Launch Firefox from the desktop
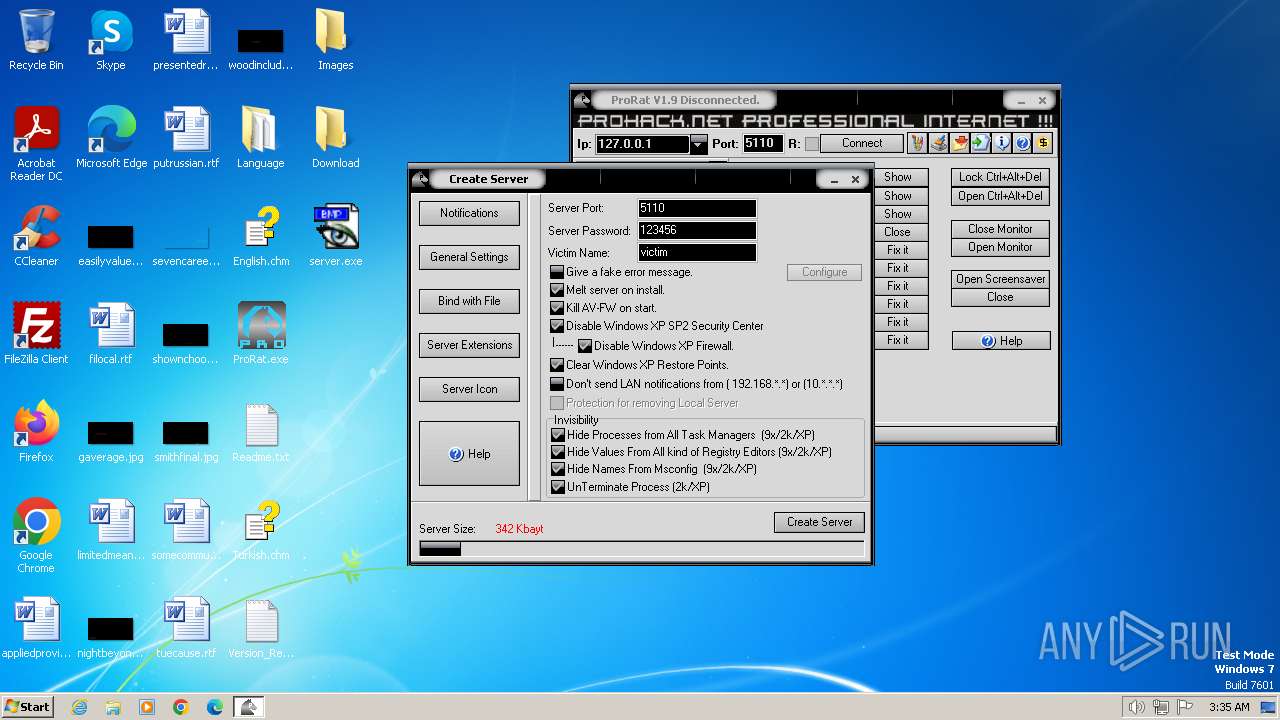 (36, 433)
